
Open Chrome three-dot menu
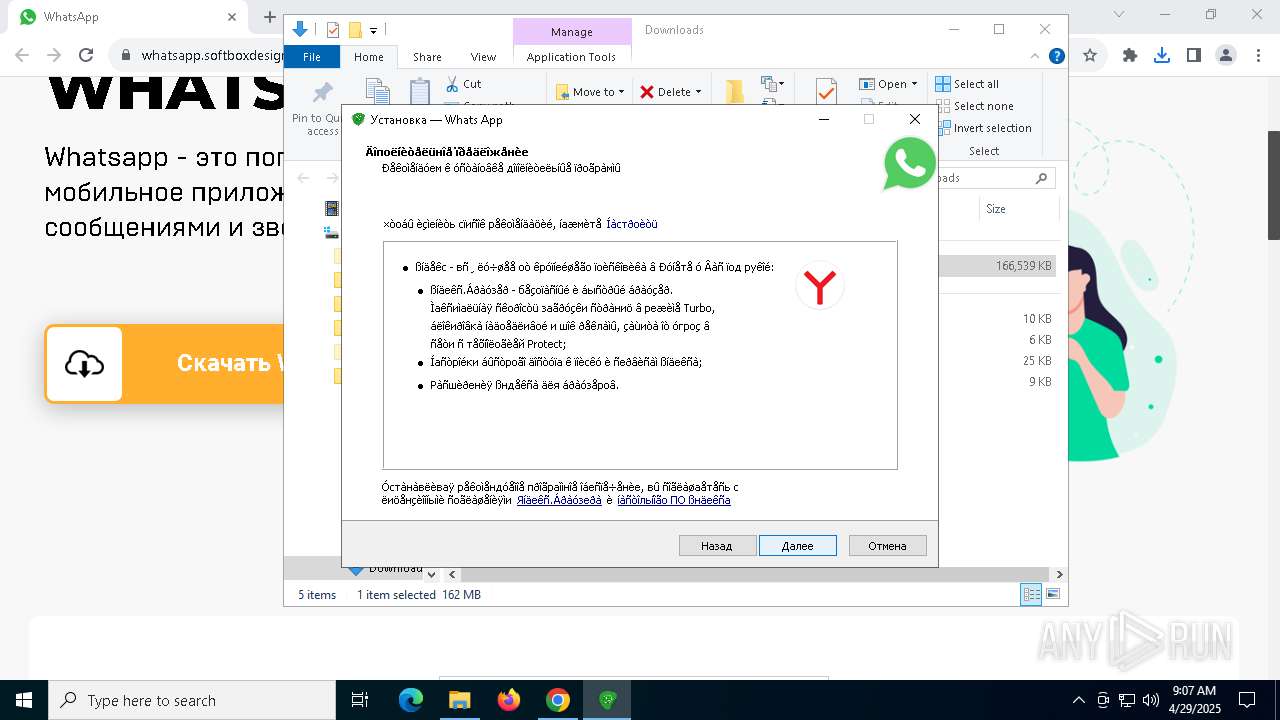click(x=1258, y=56)
